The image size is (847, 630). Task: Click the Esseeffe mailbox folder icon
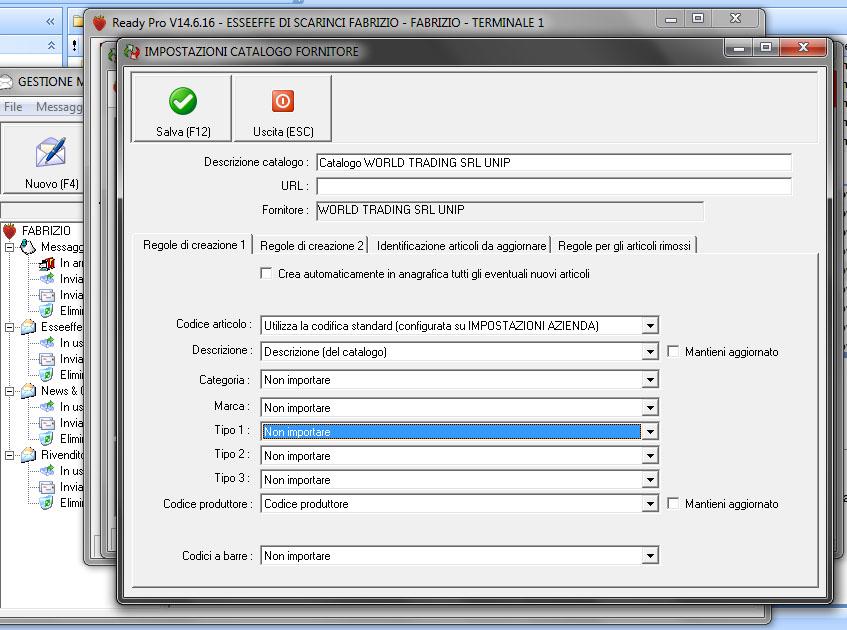click(28, 327)
